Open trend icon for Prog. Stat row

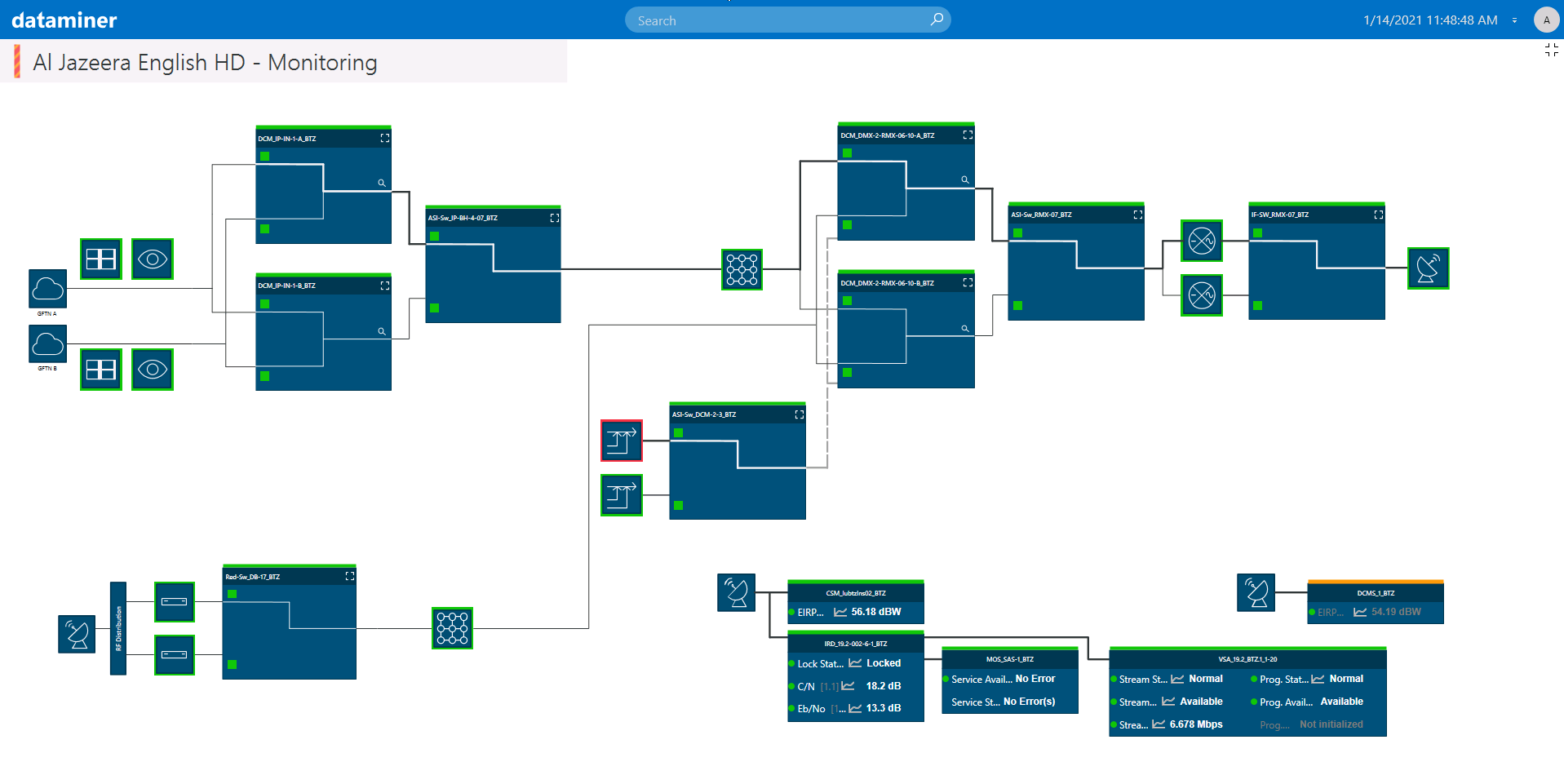1318,679
